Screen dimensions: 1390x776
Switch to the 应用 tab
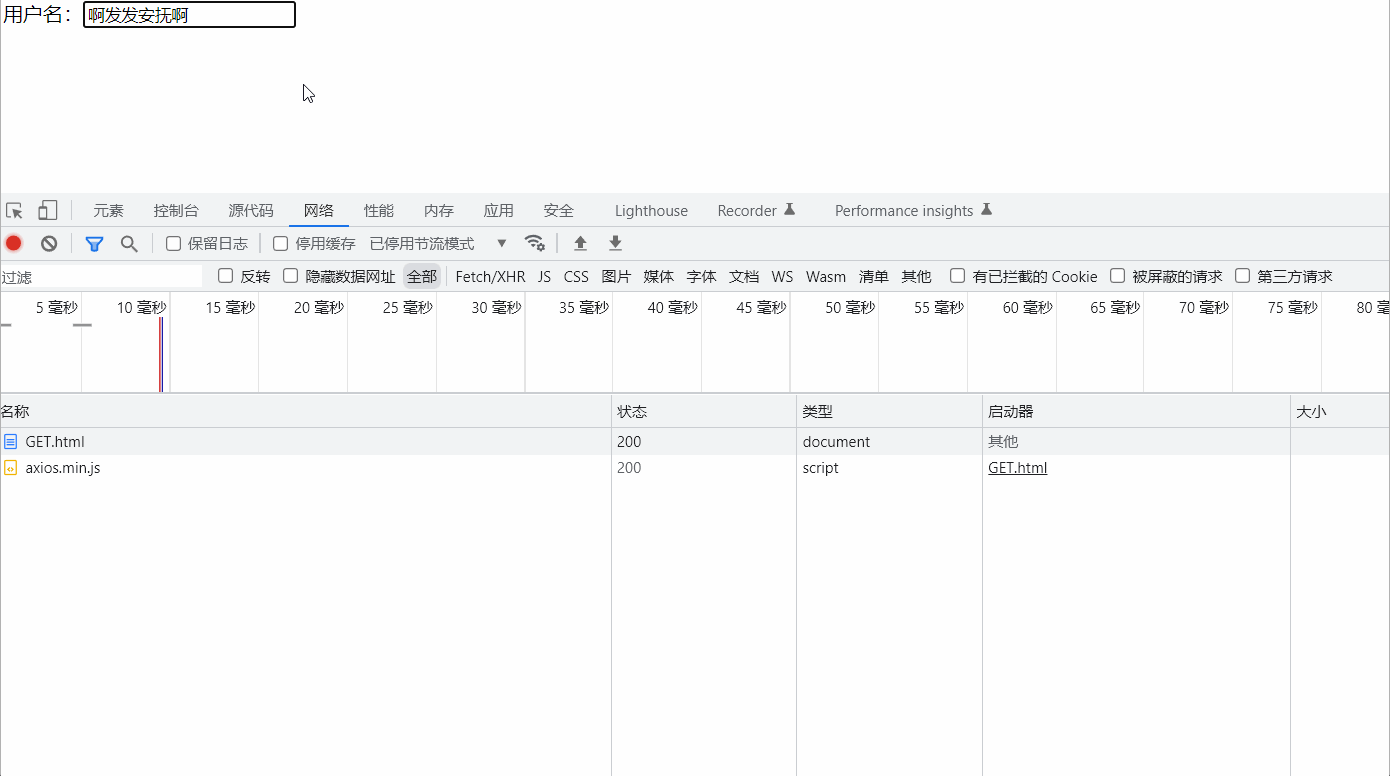click(499, 211)
